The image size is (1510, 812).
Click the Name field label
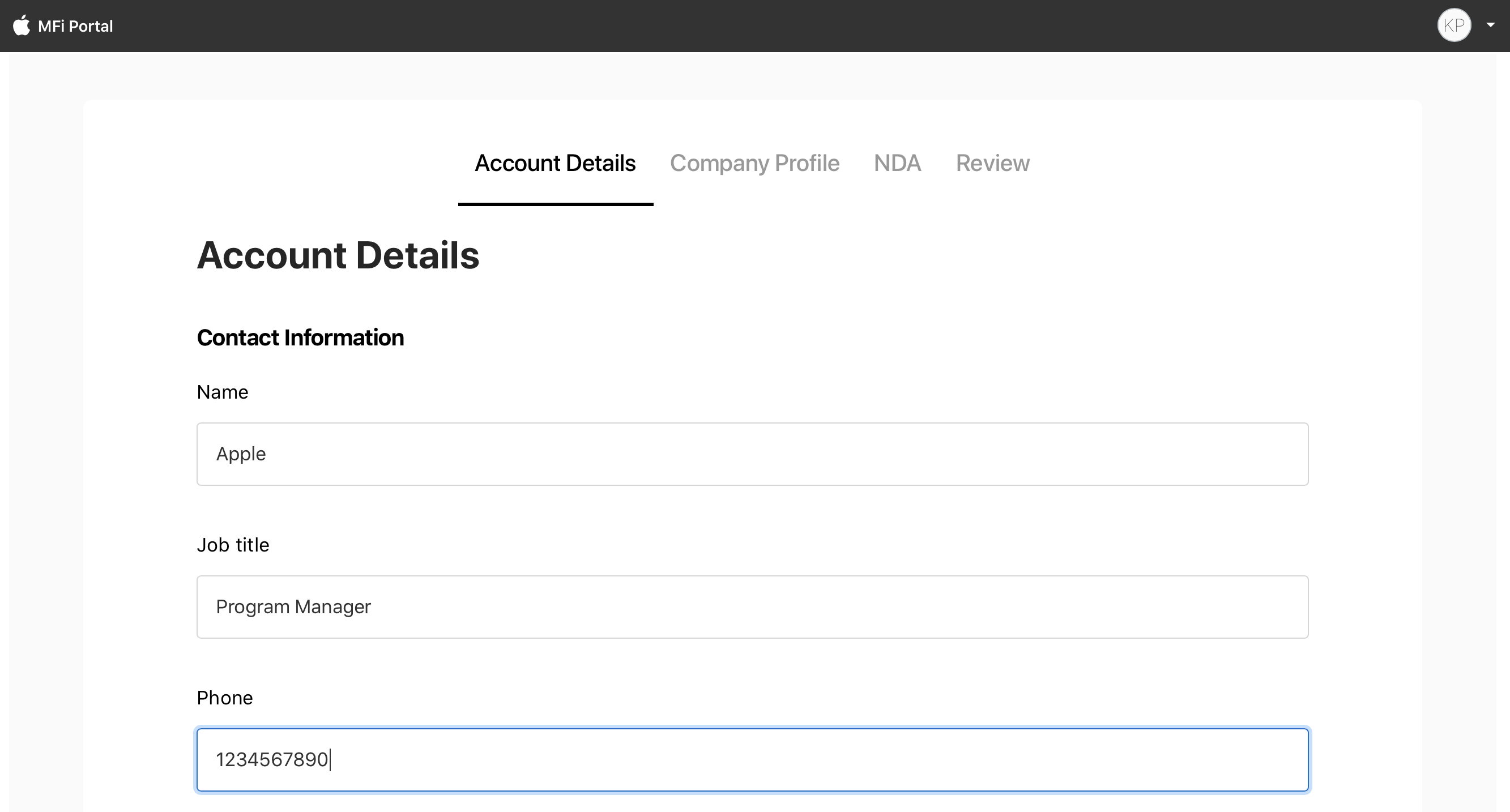[x=222, y=392]
